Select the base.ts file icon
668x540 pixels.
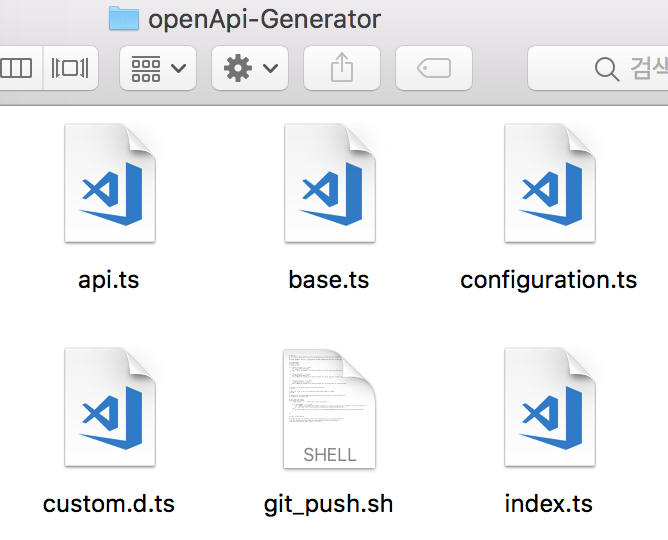point(330,183)
